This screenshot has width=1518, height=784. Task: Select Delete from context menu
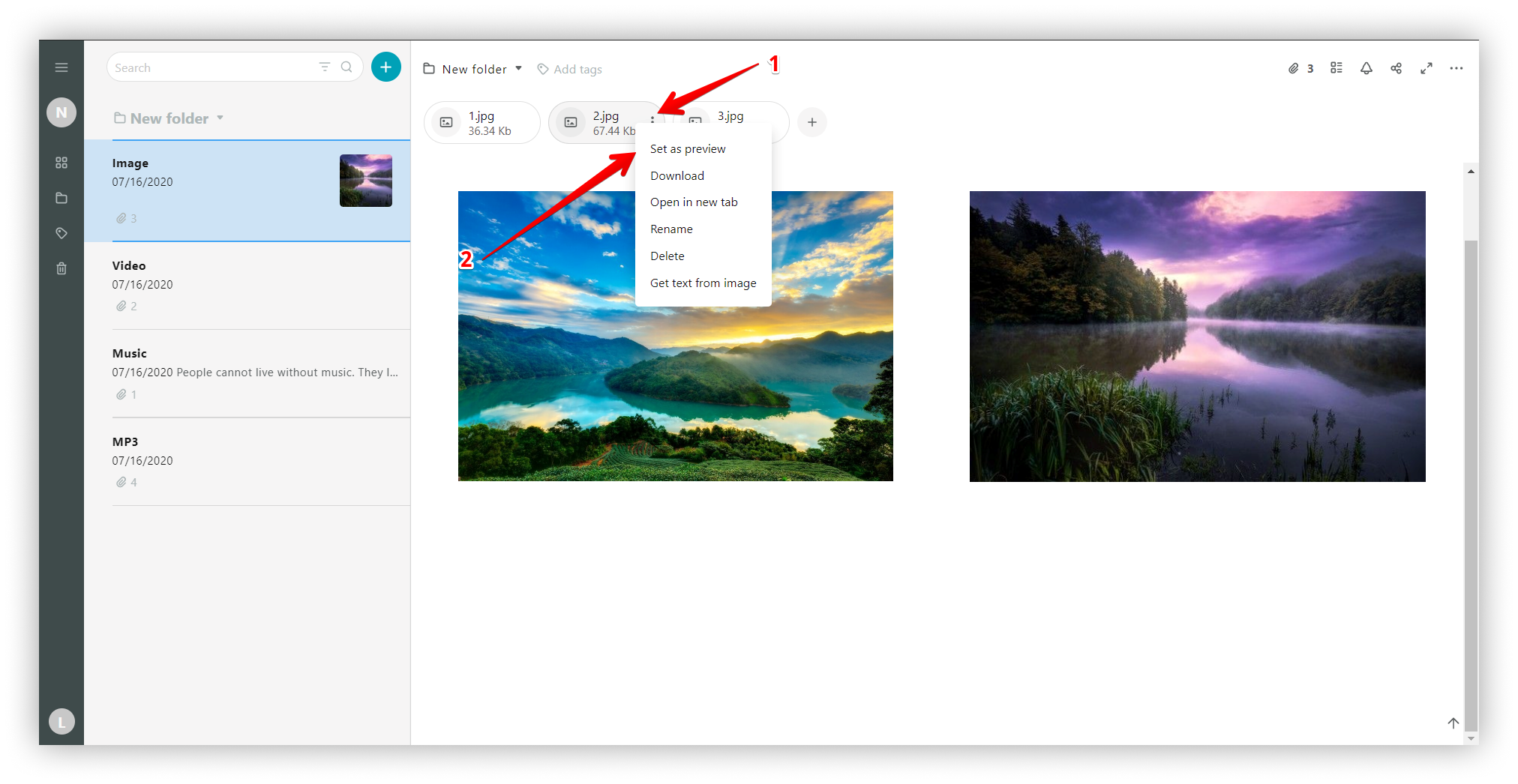click(x=703, y=256)
